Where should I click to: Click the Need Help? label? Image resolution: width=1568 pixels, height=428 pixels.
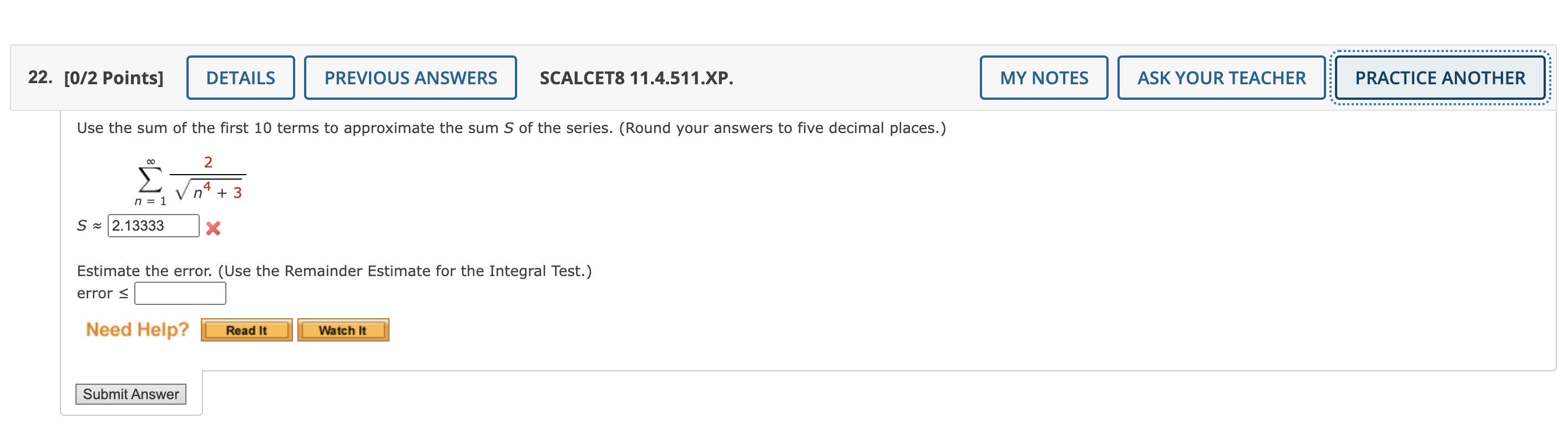(137, 329)
